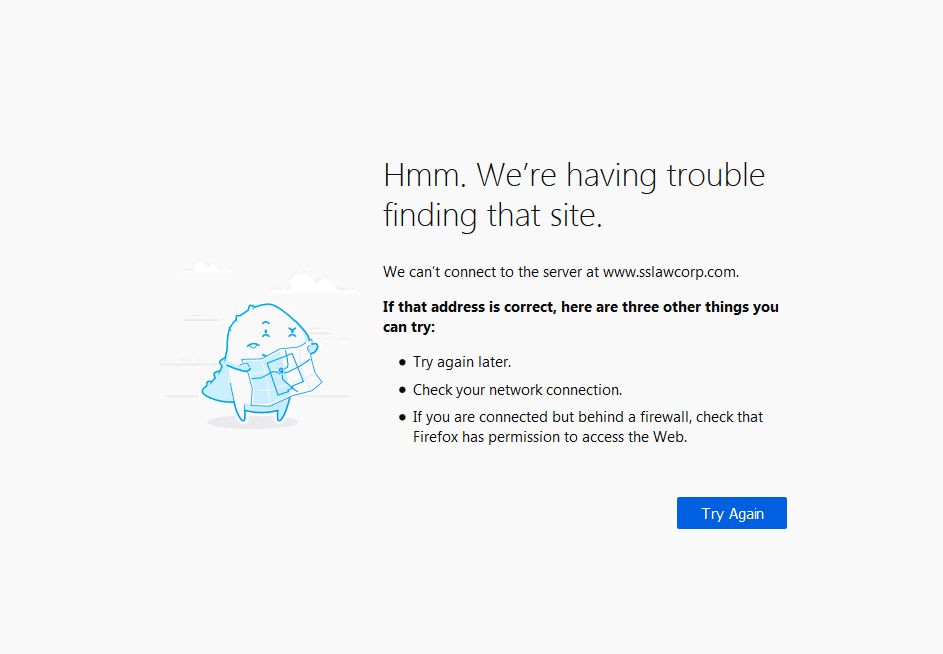
Task: Click the shadow beneath the dinosaur
Action: [252, 423]
